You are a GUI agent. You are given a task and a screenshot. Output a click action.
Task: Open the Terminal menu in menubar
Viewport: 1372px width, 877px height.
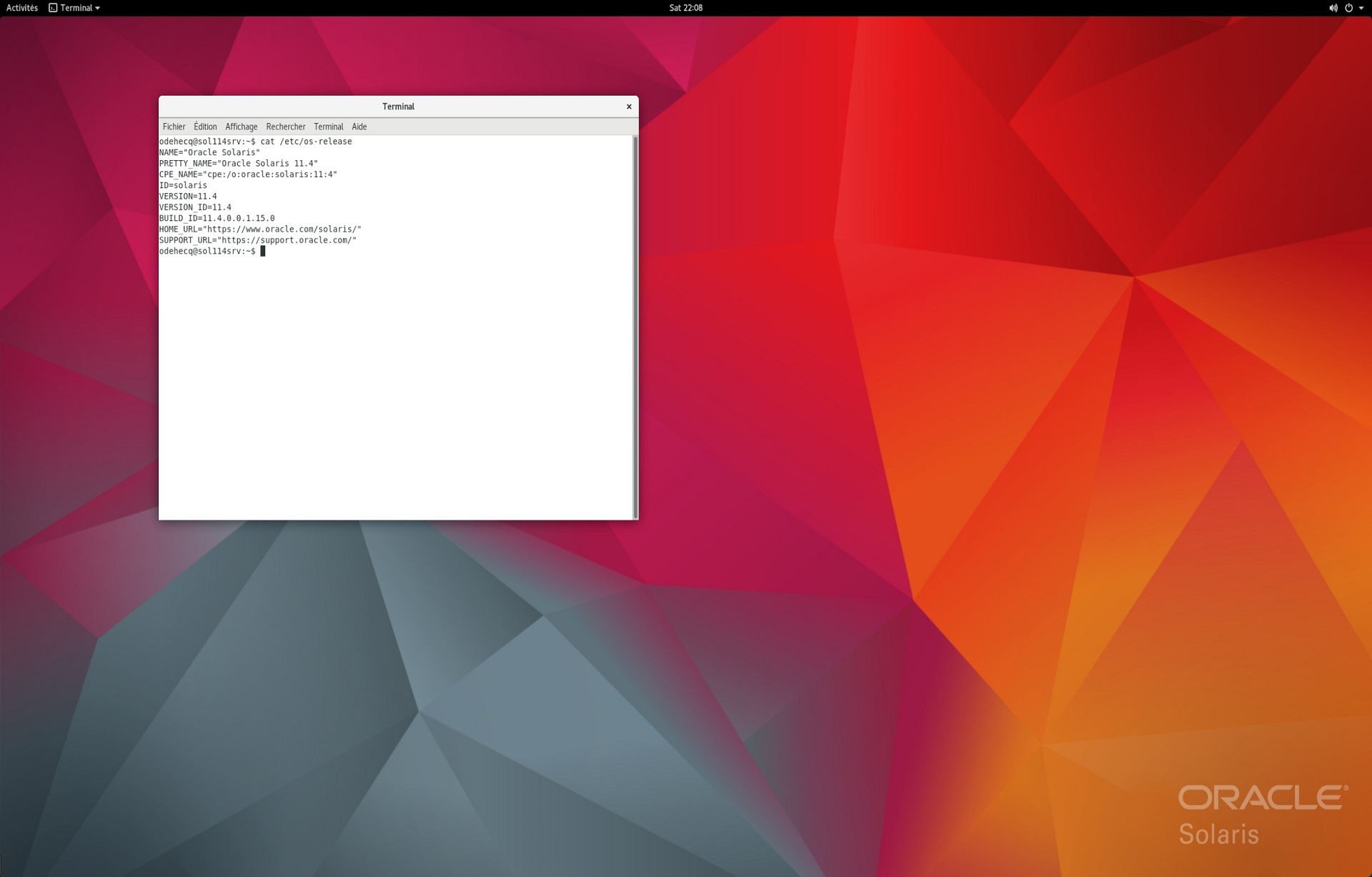328,127
